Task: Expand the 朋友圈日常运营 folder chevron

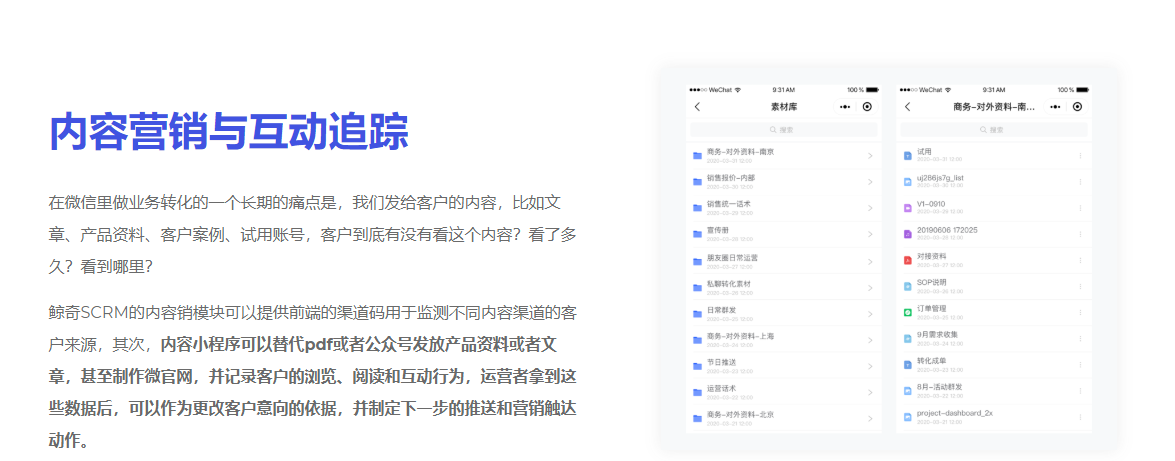Action: tap(870, 262)
